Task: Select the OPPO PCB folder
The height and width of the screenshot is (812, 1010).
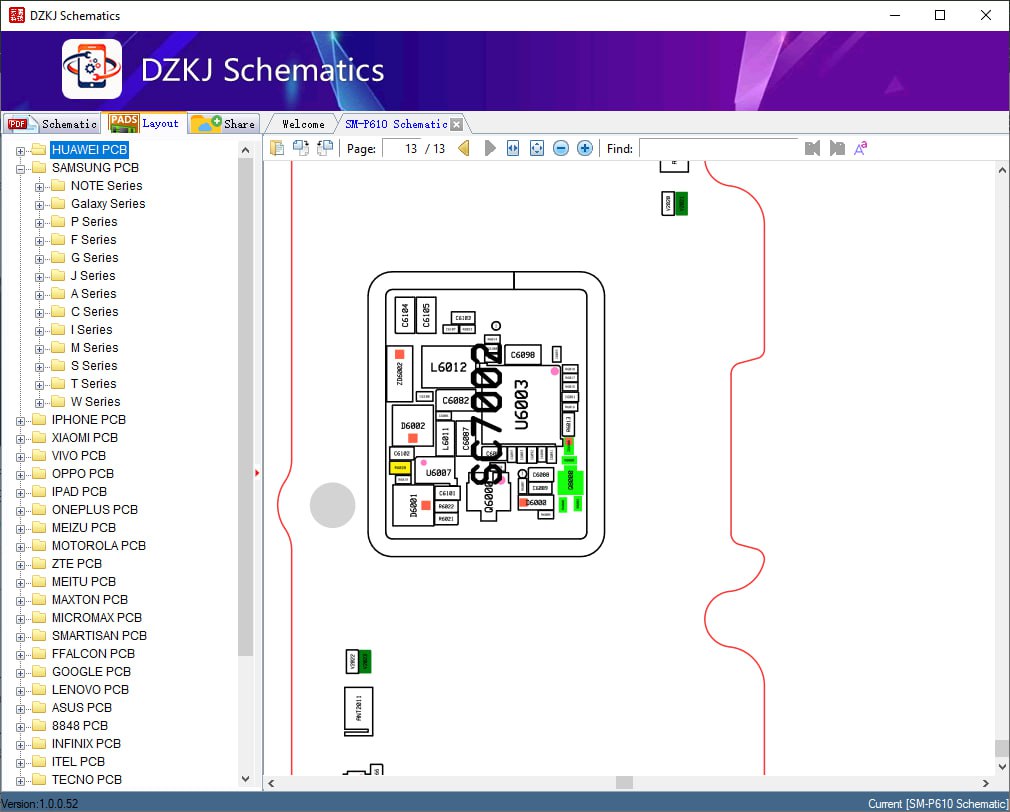Action: pyautogui.click(x=82, y=474)
